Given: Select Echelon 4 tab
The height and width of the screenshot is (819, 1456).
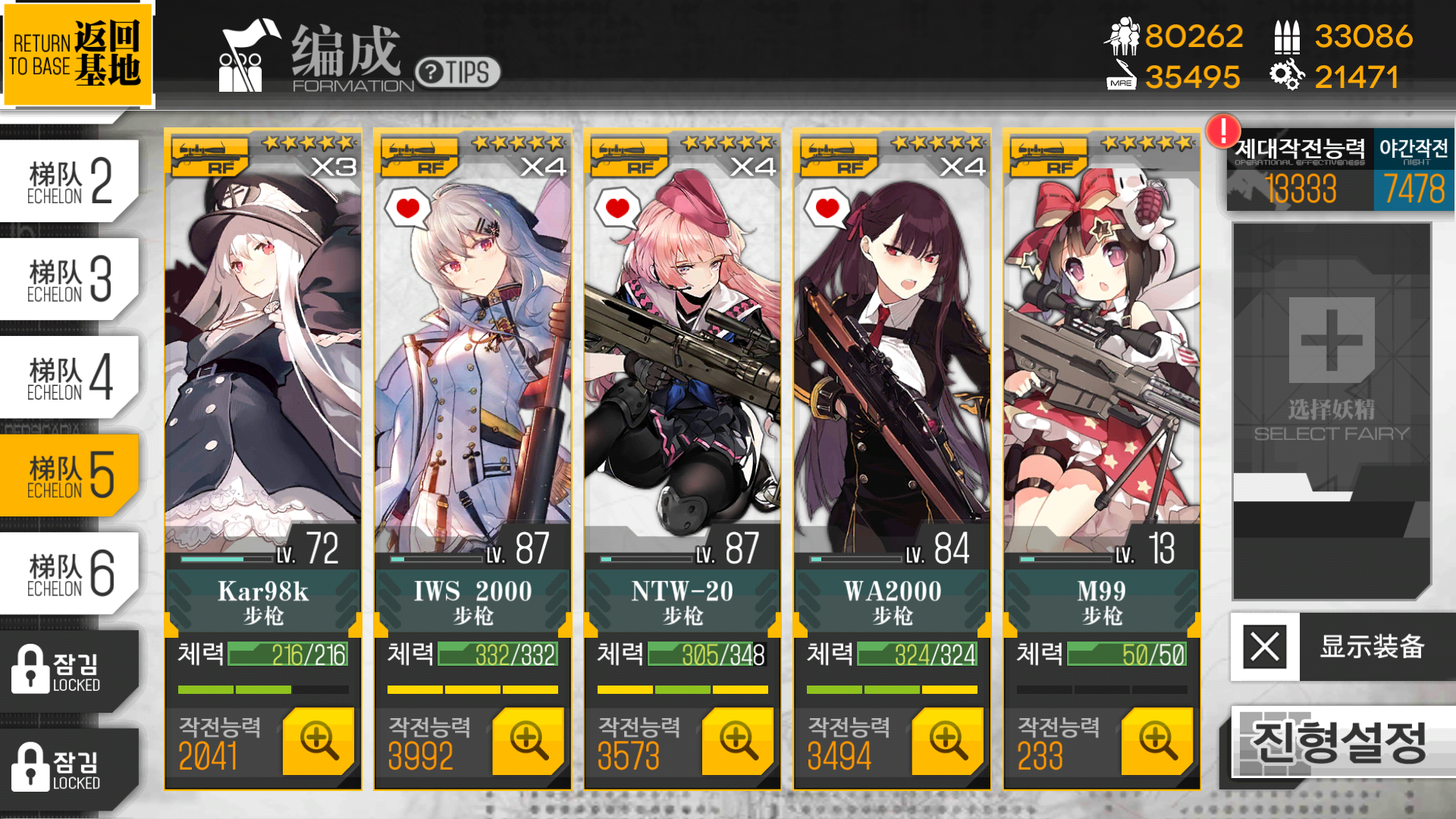Looking at the screenshot, I should (x=70, y=377).
